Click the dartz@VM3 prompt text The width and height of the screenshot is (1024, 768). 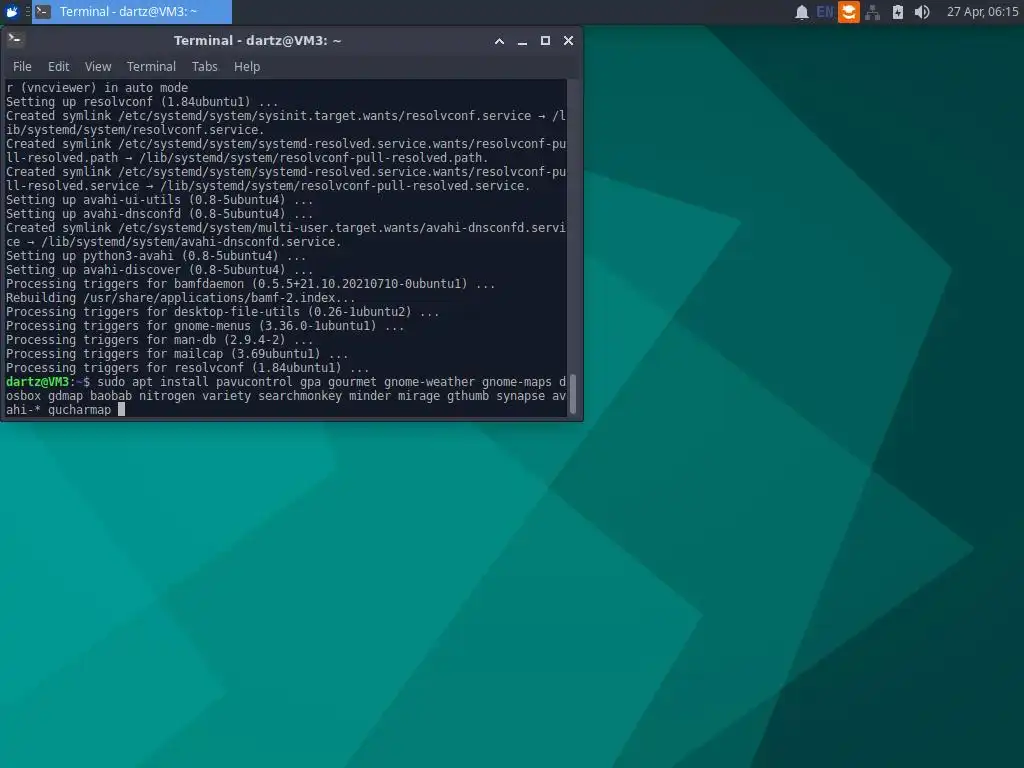tap(37, 381)
